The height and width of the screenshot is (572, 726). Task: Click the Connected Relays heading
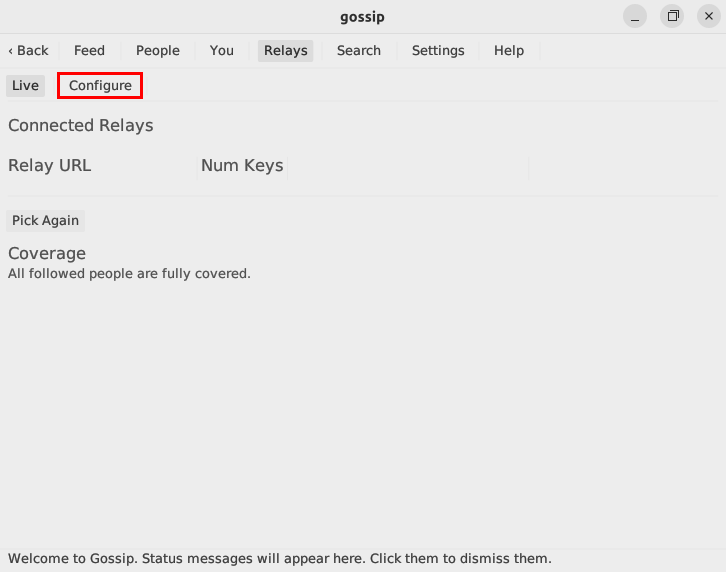click(81, 126)
